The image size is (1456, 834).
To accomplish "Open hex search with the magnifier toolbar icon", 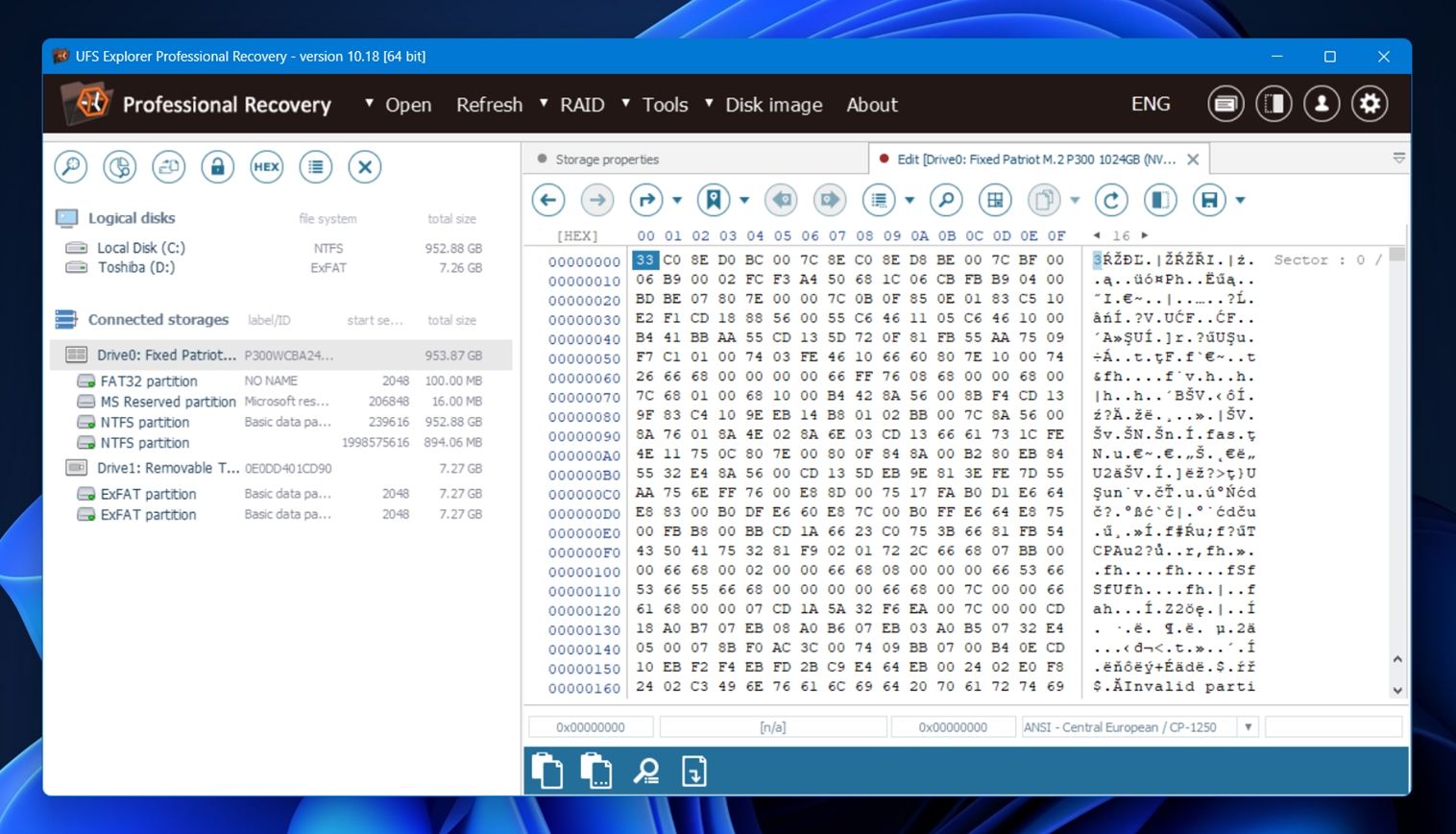I will [x=946, y=200].
